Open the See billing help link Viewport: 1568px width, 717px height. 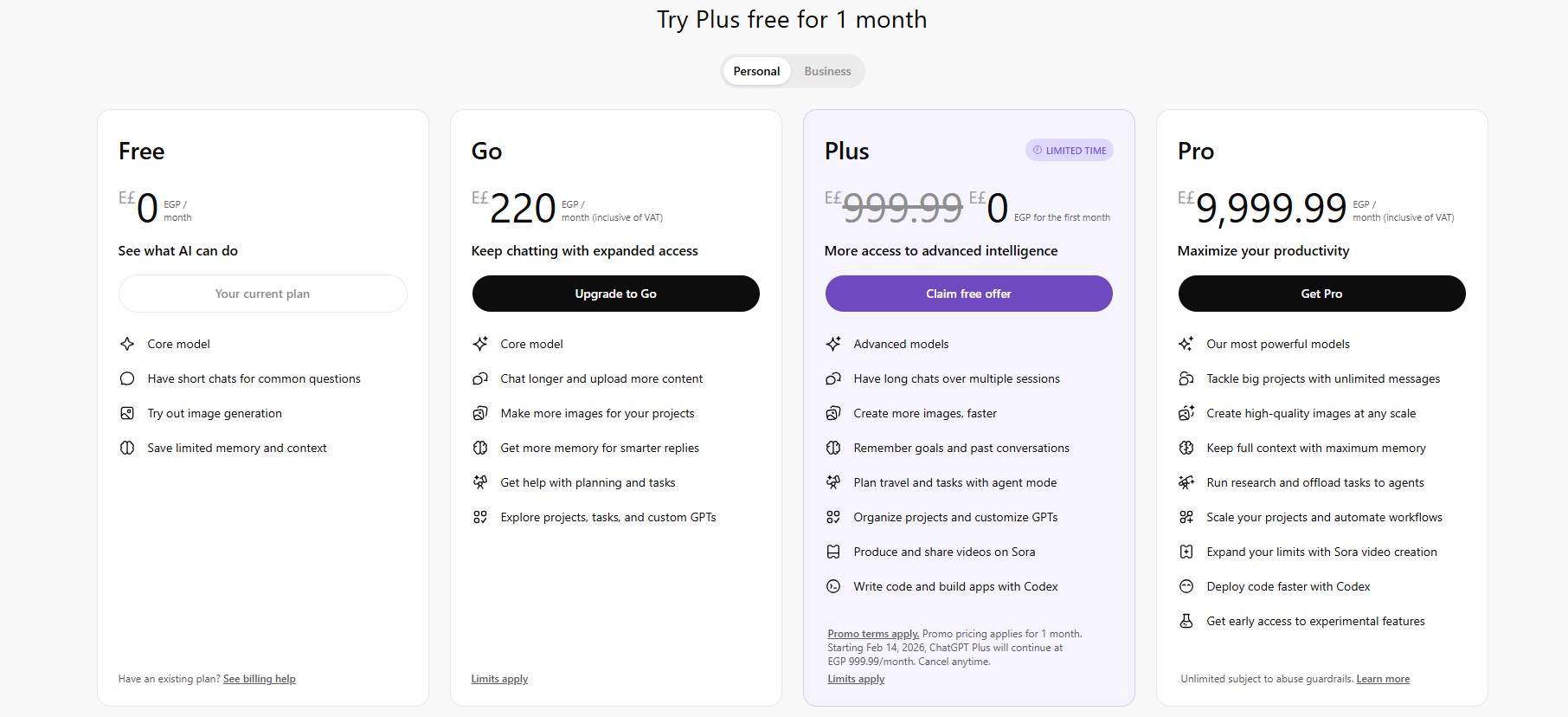(259, 679)
